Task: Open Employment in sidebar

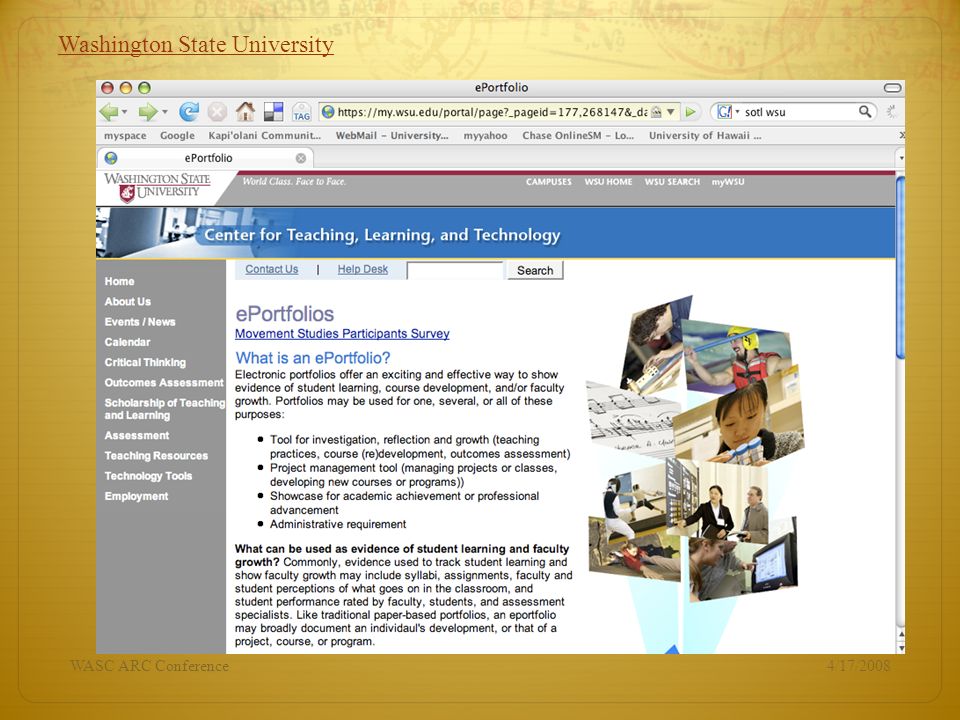Action: (136, 496)
